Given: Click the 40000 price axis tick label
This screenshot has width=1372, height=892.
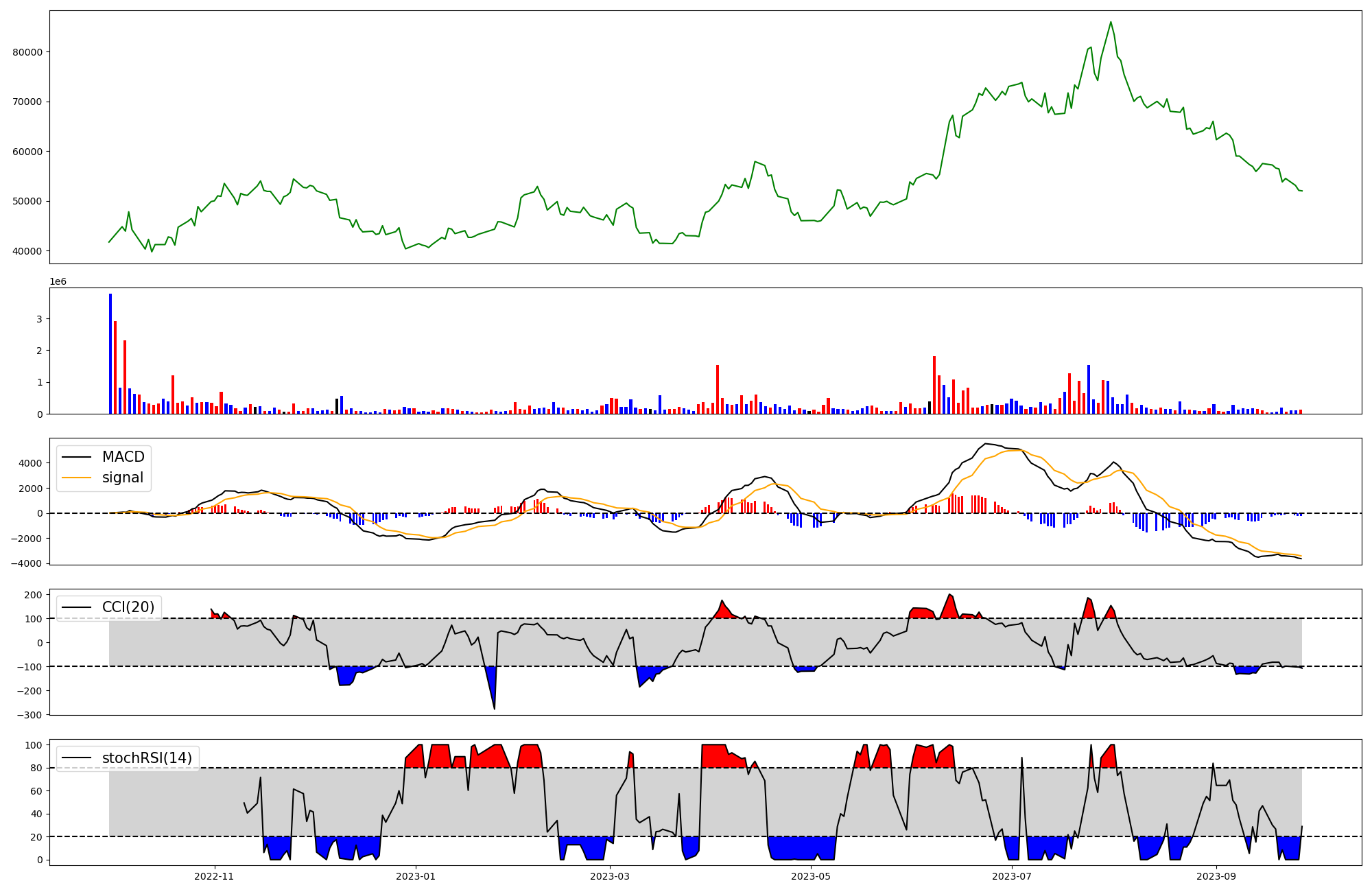Looking at the screenshot, I should pyautogui.click(x=27, y=251).
